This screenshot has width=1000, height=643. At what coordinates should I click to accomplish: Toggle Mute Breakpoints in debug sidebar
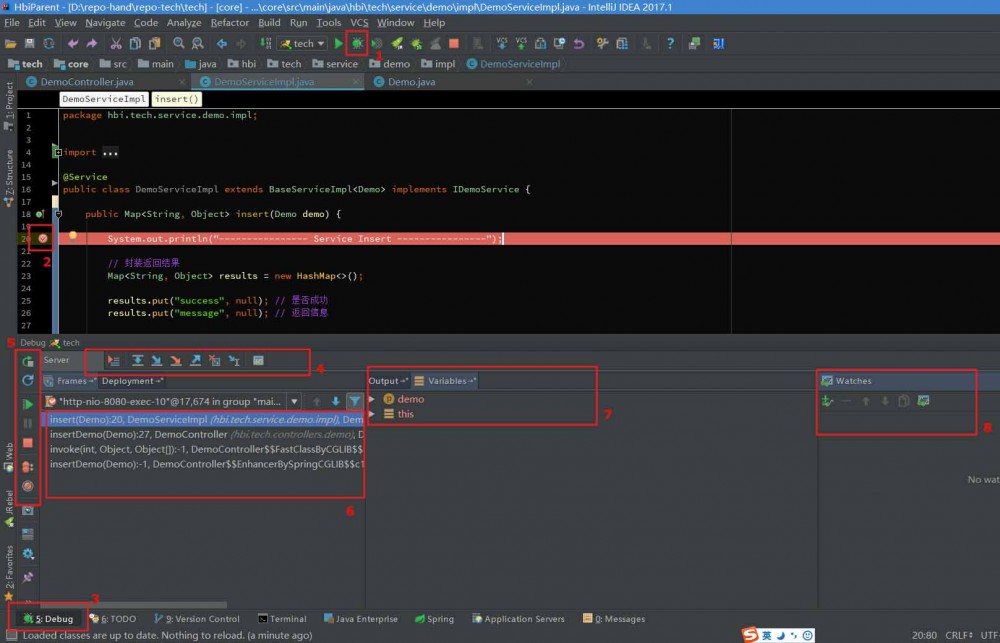click(28, 486)
